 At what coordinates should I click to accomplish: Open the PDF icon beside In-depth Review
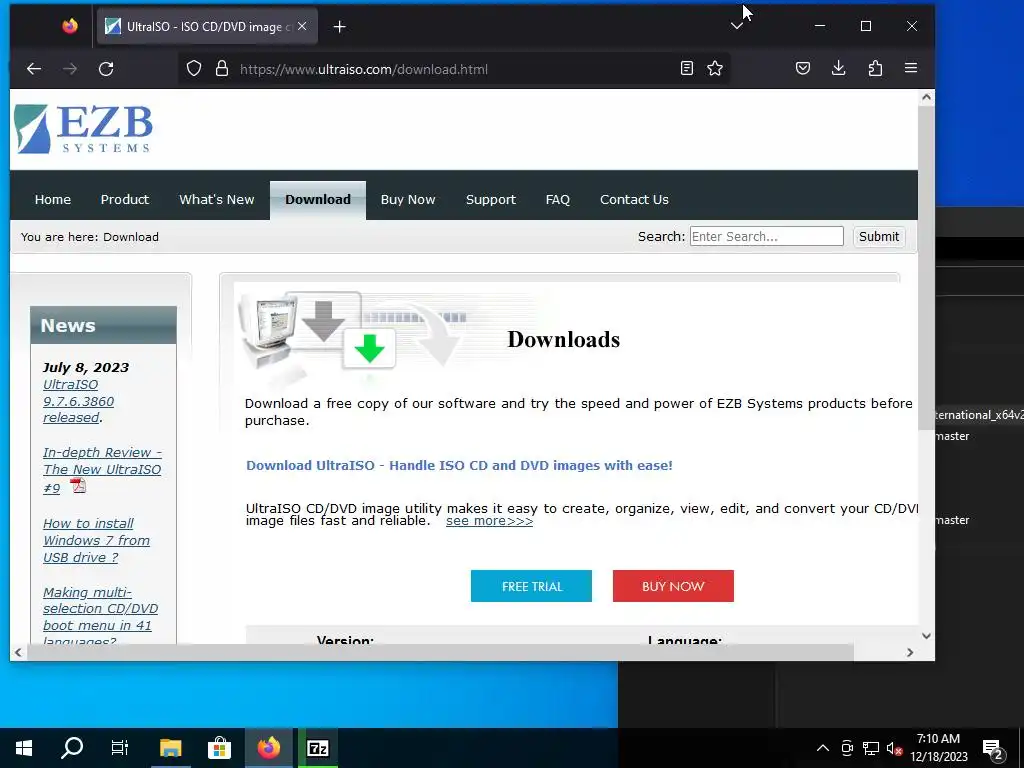[x=78, y=485]
